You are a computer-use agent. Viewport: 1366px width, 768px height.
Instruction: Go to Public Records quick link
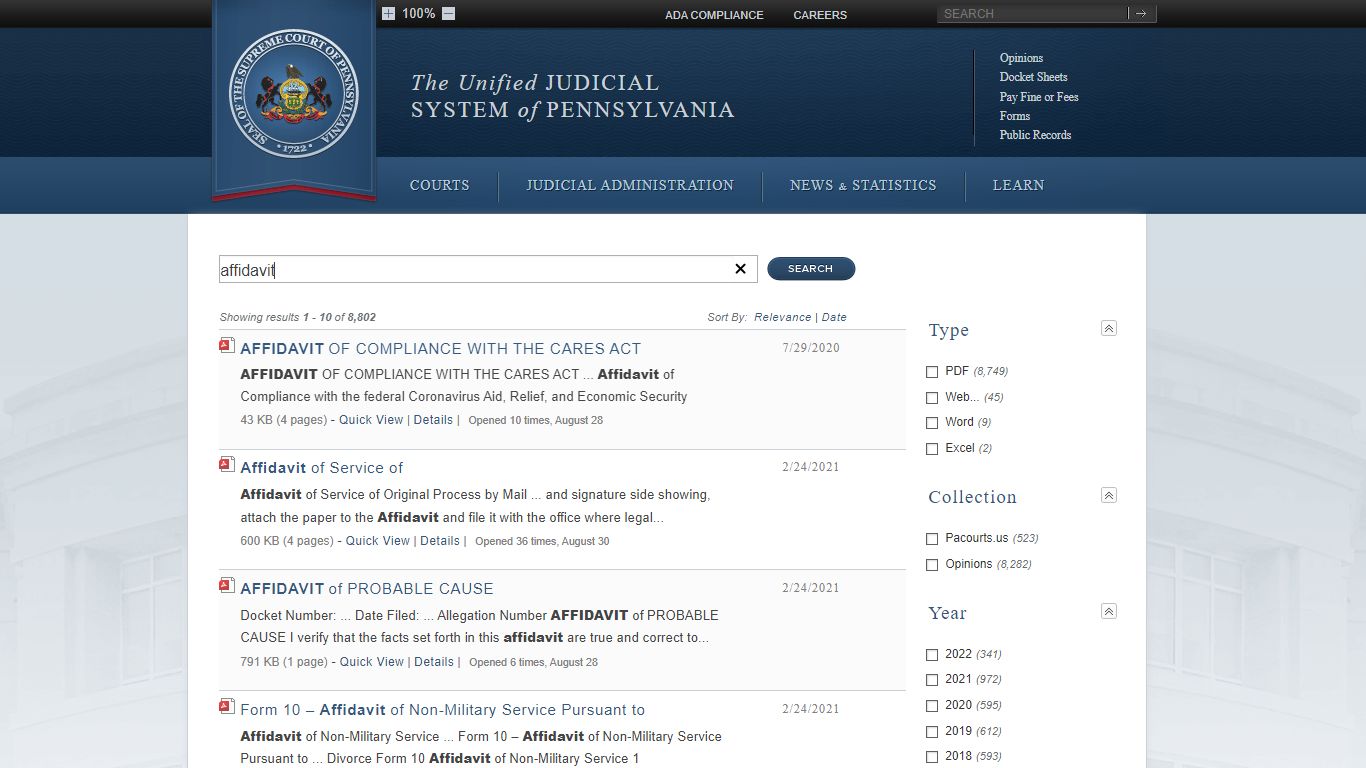point(1035,135)
